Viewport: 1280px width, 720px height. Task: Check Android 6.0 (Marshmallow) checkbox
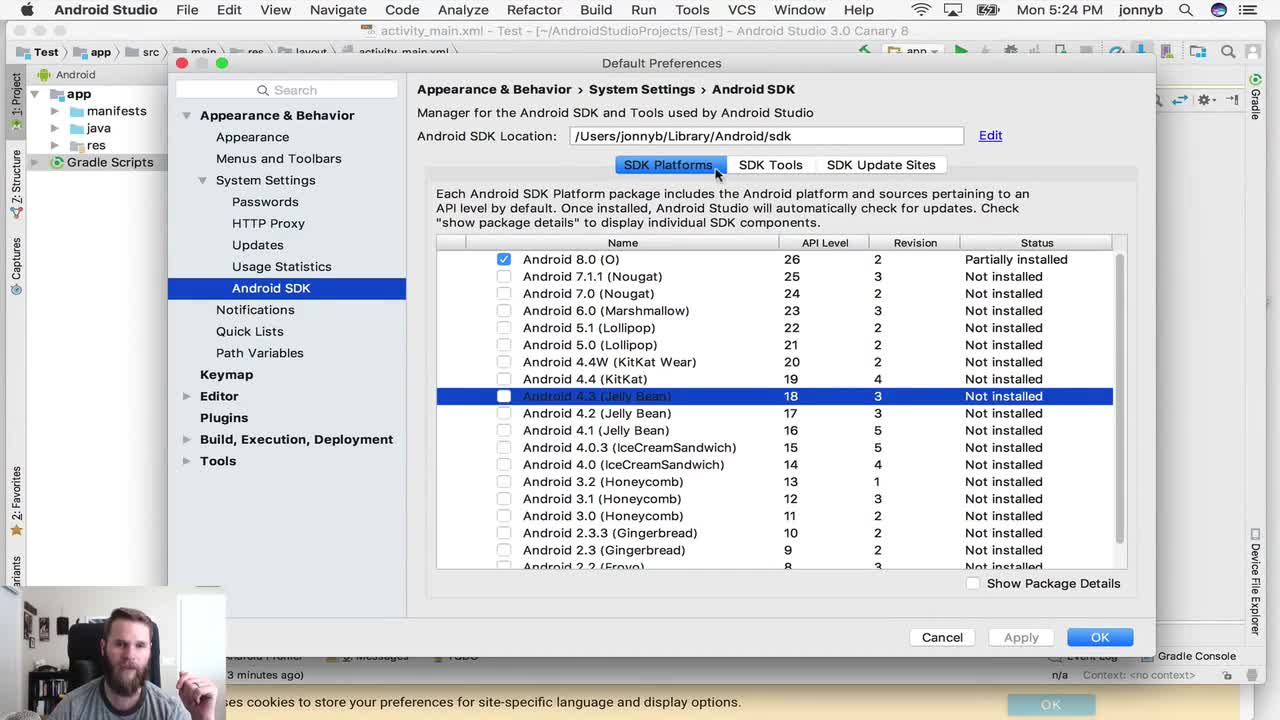click(x=504, y=310)
